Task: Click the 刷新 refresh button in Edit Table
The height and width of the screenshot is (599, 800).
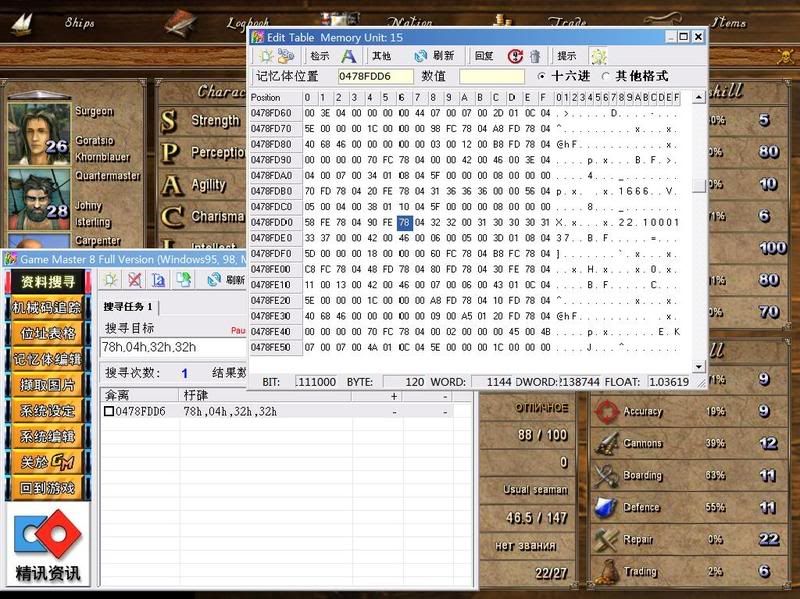Action: click(x=434, y=56)
